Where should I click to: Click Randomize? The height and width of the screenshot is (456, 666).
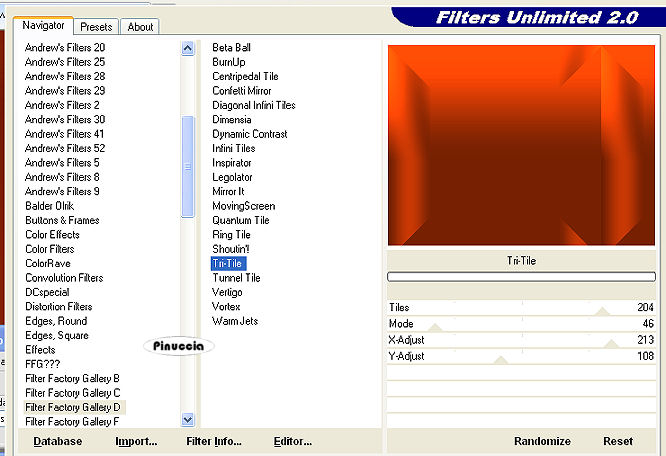[x=542, y=441]
